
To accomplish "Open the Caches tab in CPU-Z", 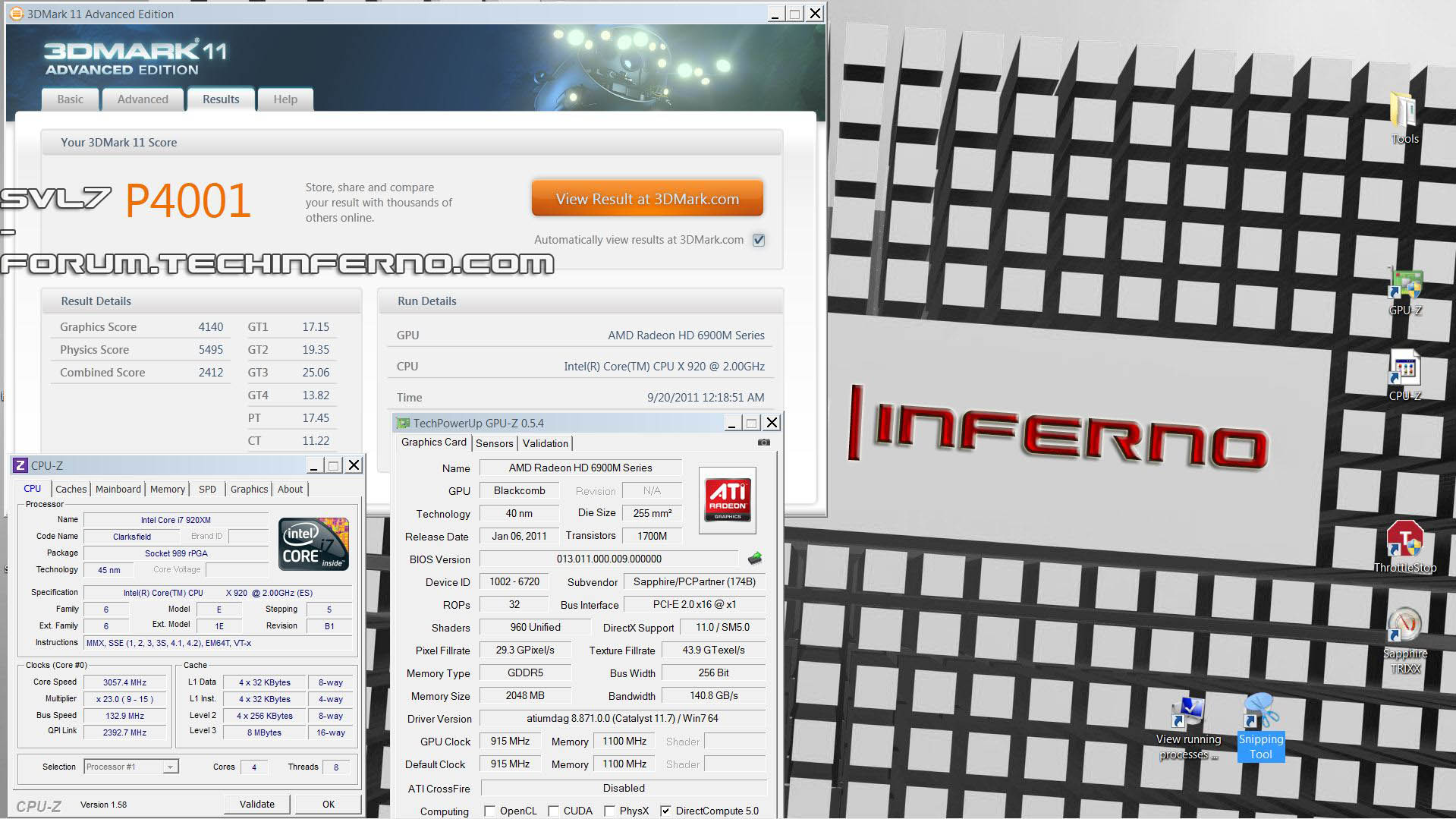I will coord(71,490).
